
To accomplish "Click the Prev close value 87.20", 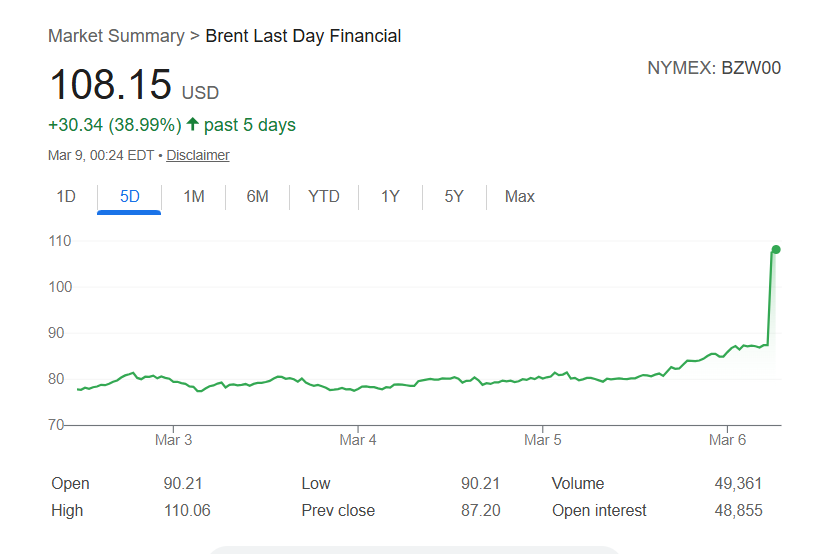I will click(479, 510).
